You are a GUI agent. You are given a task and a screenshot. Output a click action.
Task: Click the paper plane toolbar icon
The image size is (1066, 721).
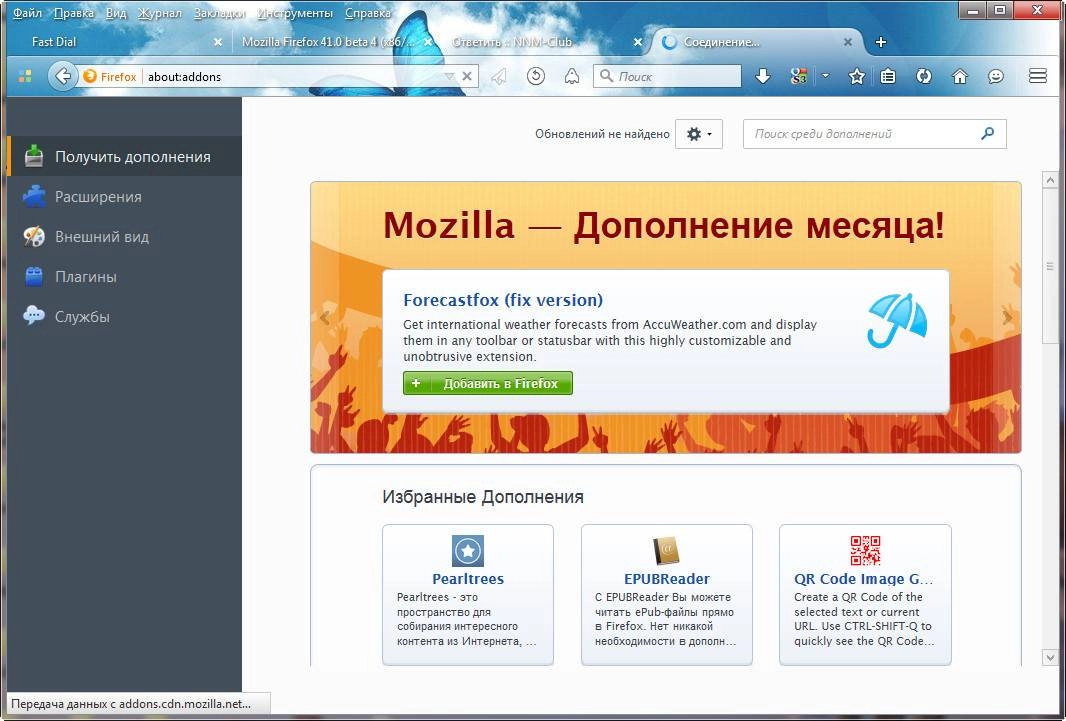(499, 77)
